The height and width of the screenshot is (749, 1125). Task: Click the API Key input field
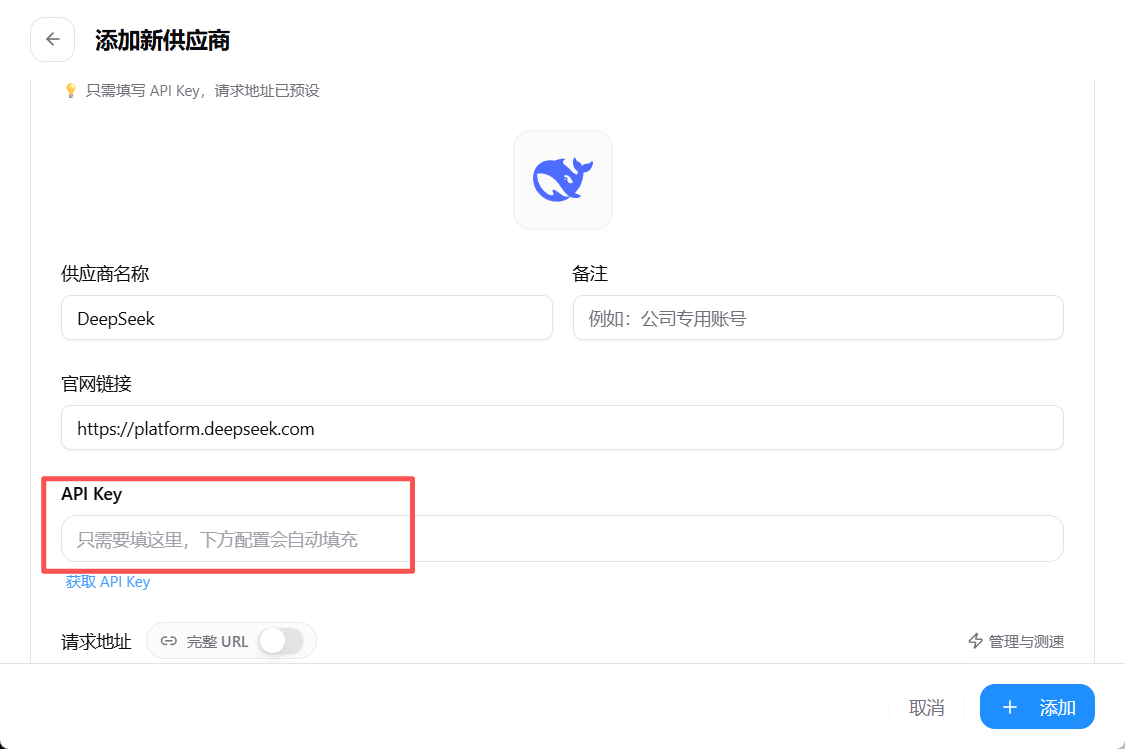click(562, 539)
